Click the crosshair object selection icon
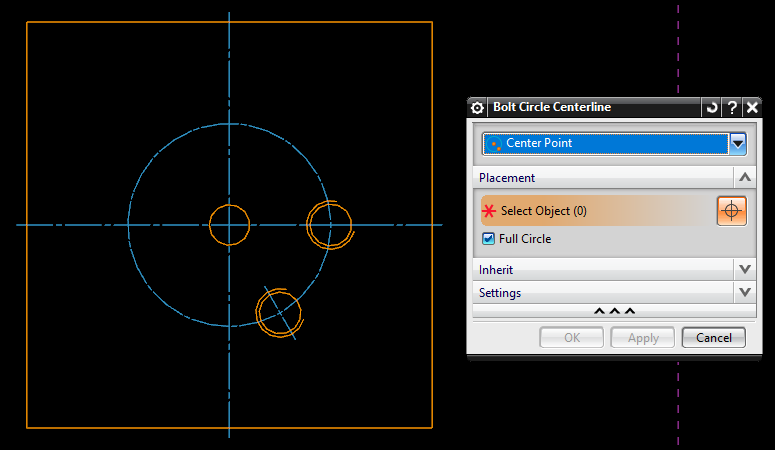Image resolution: width=775 pixels, height=450 pixels. 732,211
